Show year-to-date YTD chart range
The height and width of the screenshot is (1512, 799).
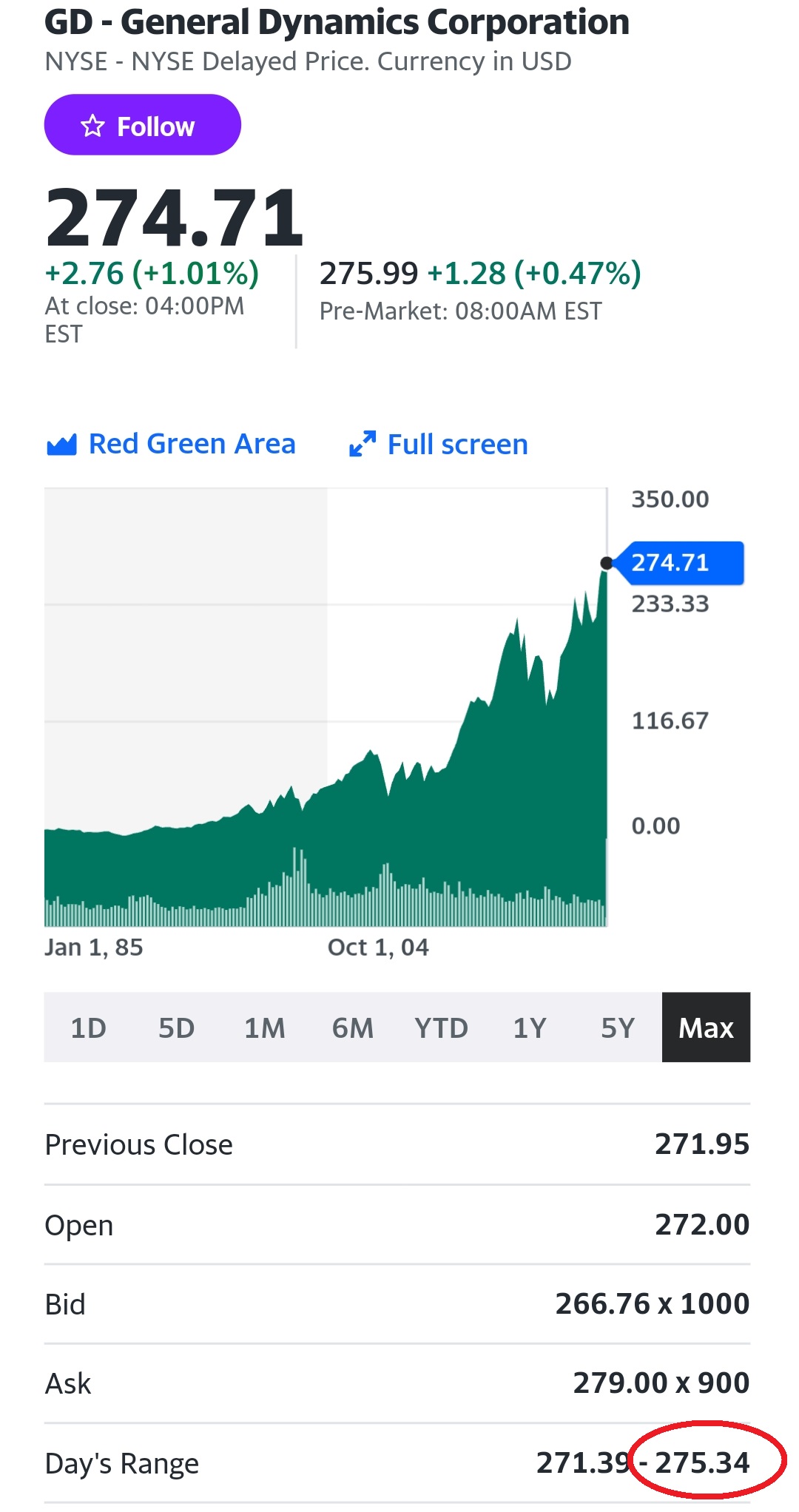coord(441,1027)
